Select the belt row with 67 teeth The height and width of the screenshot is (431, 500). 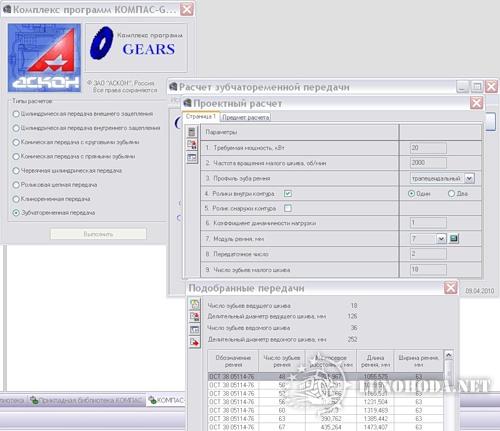[x=326, y=427]
